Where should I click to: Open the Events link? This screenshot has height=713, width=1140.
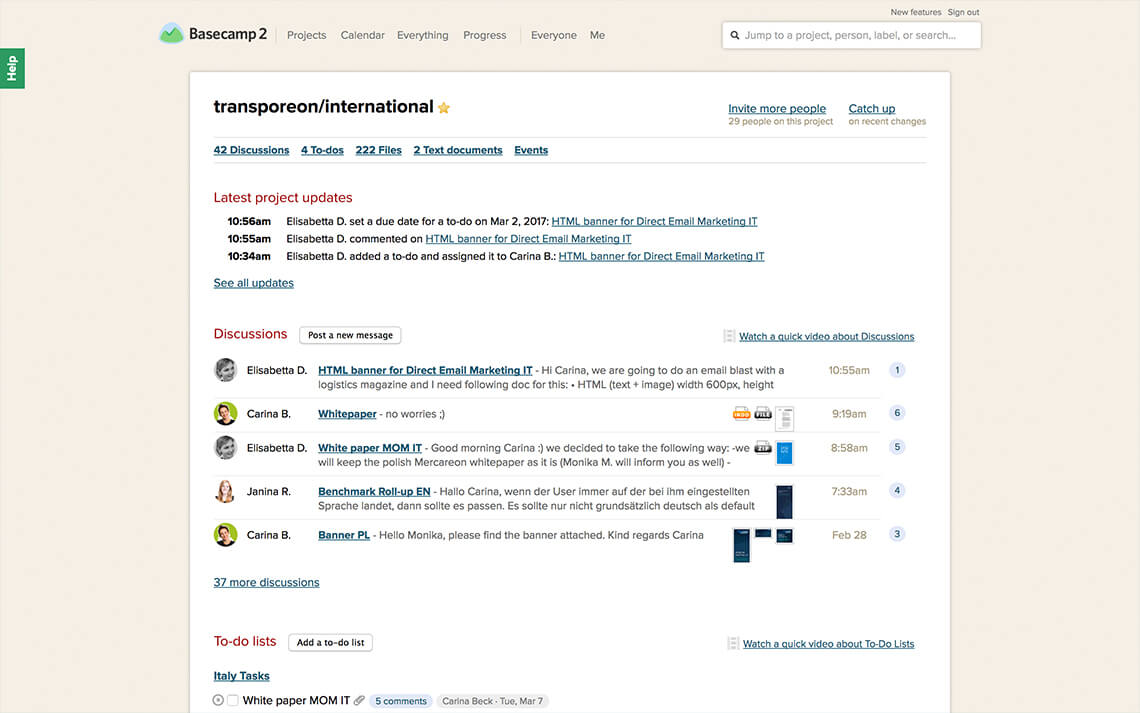click(531, 150)
